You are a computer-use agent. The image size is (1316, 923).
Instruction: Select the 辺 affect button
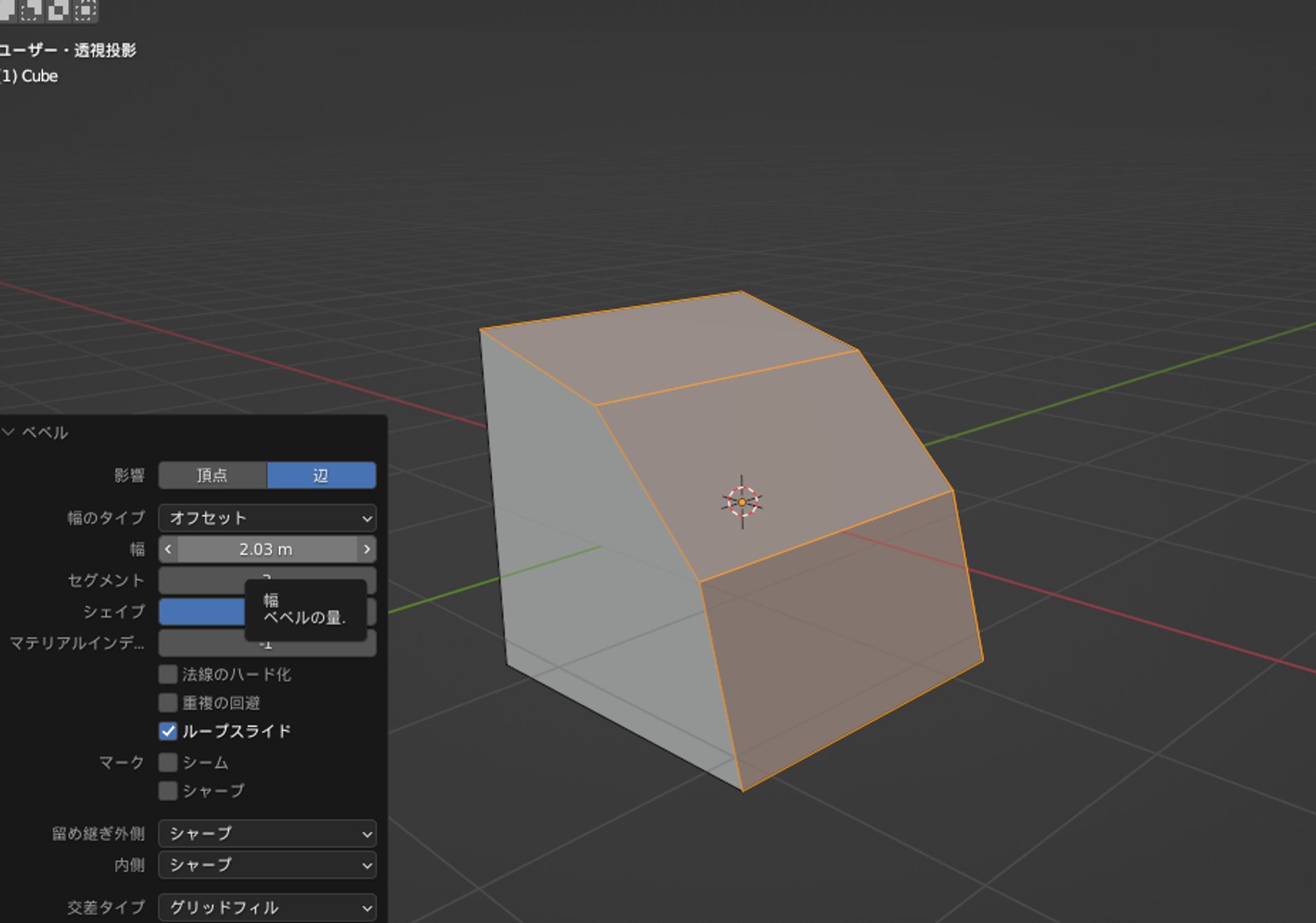pos(321,475)
